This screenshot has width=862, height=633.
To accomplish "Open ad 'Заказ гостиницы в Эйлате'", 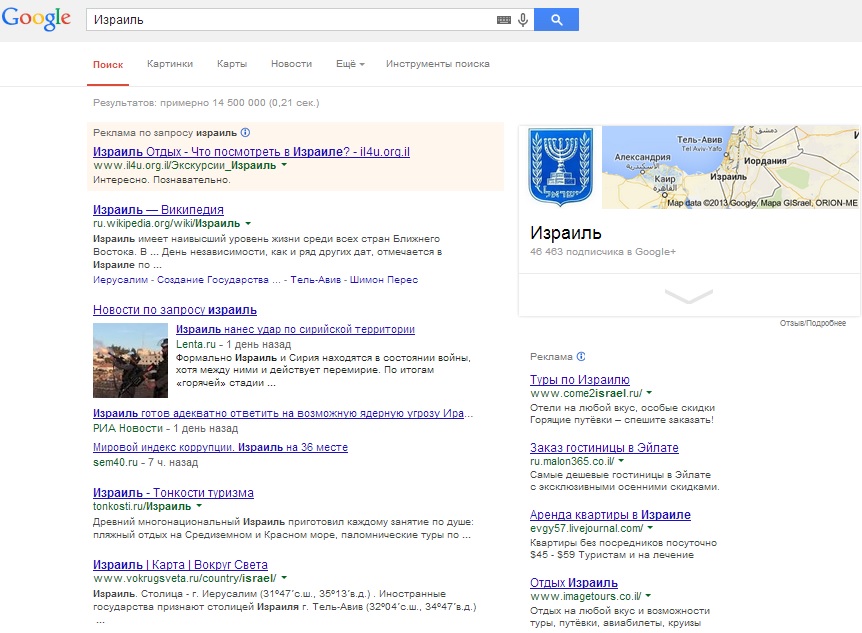I will [604, 448].
